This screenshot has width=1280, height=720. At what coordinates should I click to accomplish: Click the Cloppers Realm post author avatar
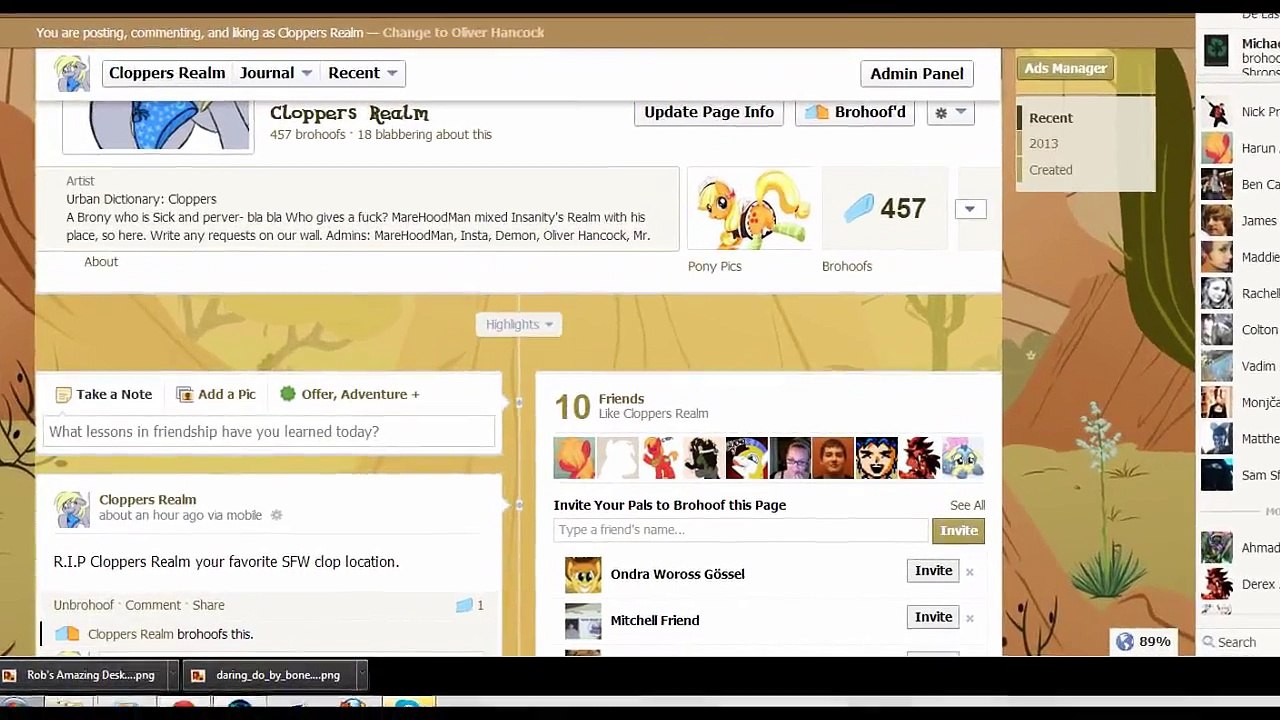pyautogui.click(x=72, y=509)
